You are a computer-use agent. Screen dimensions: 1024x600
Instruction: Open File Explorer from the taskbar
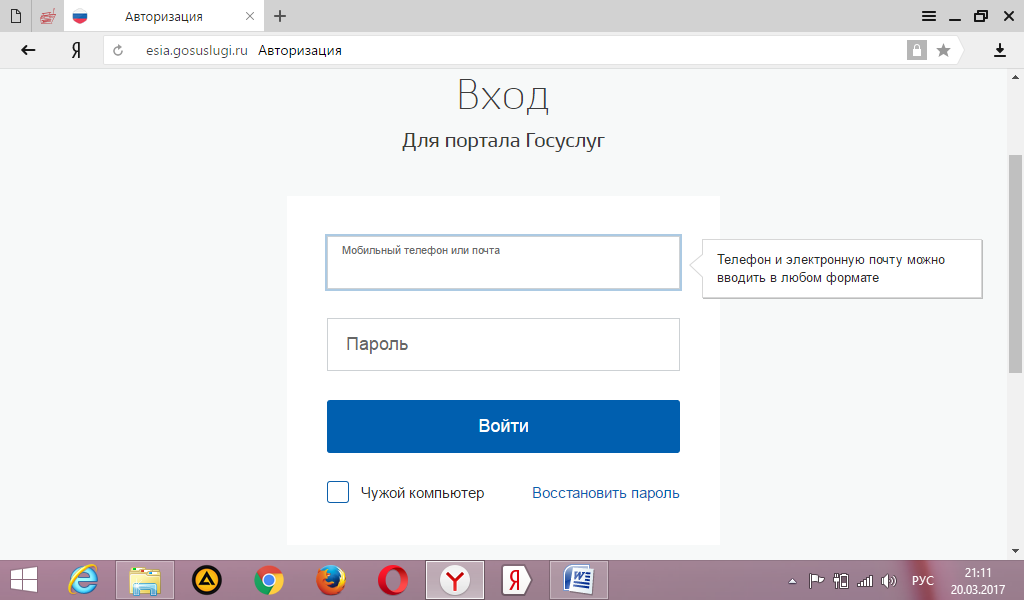145,580
